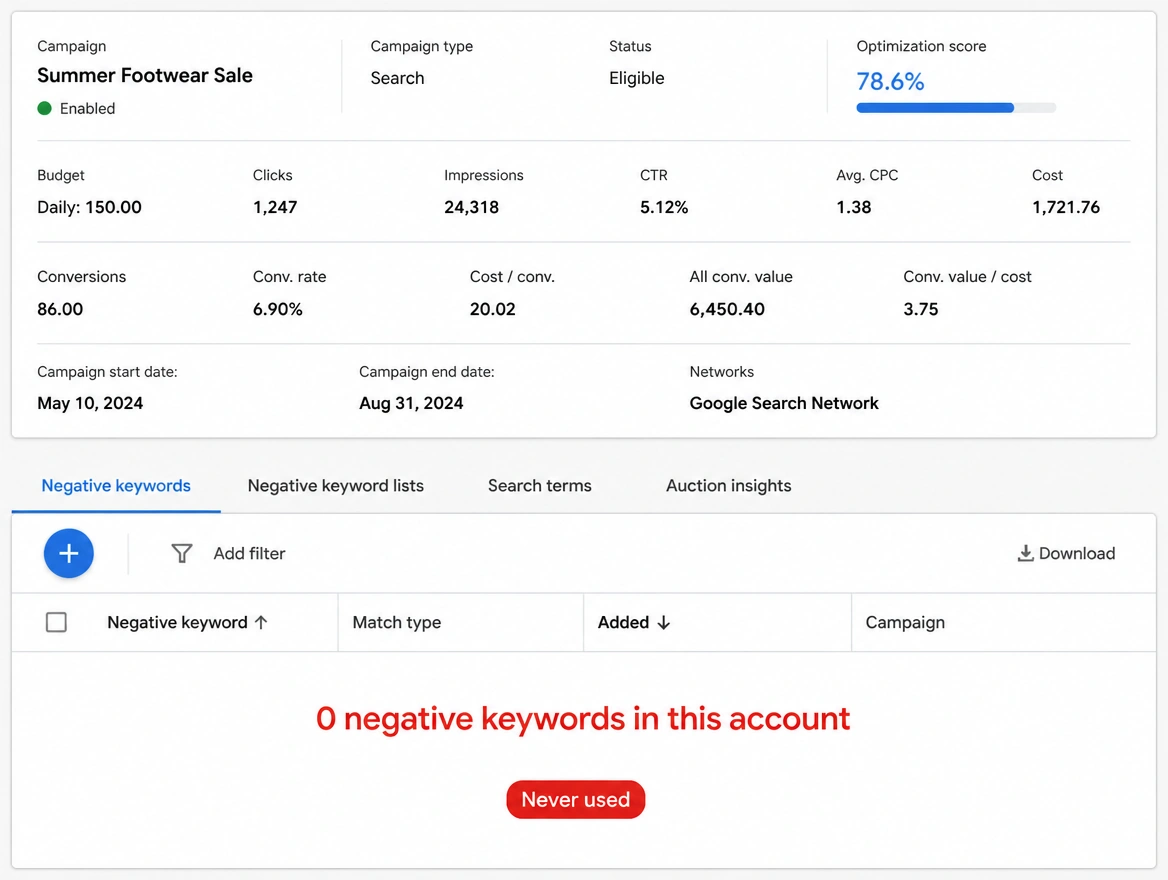
Task: Click the Campaign type label
Action: pos(422,46)
